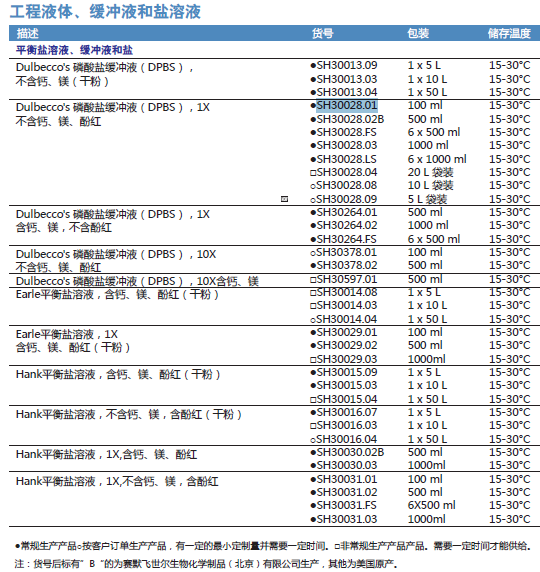The width and height of the screenshot is (540, 572).
Task: Click description DPBS 10X含钙、镁 row
Action: point(137,281)
